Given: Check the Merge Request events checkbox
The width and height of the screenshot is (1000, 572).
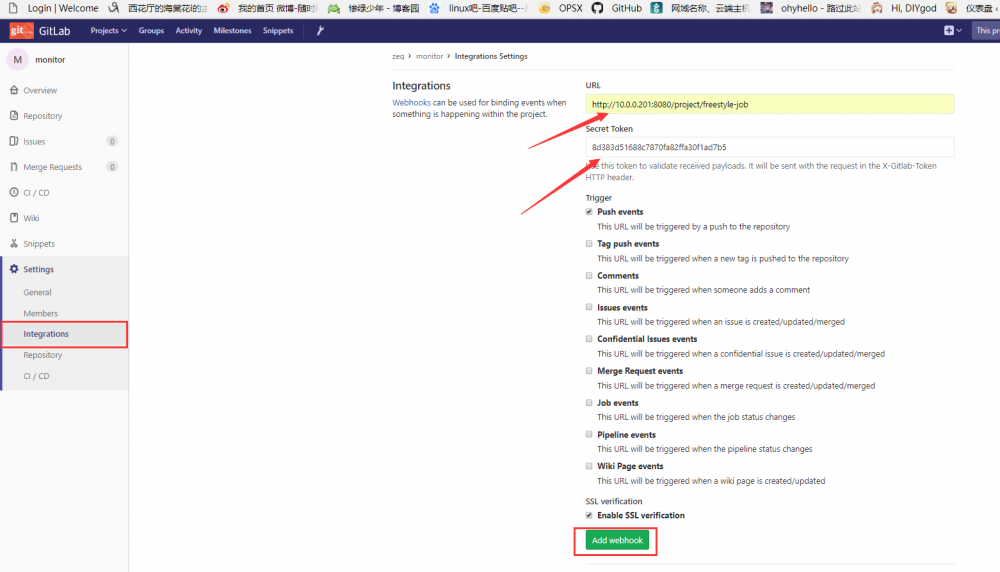Looking at the screenshot, I should pyautogui.click(x=589, y=370).
